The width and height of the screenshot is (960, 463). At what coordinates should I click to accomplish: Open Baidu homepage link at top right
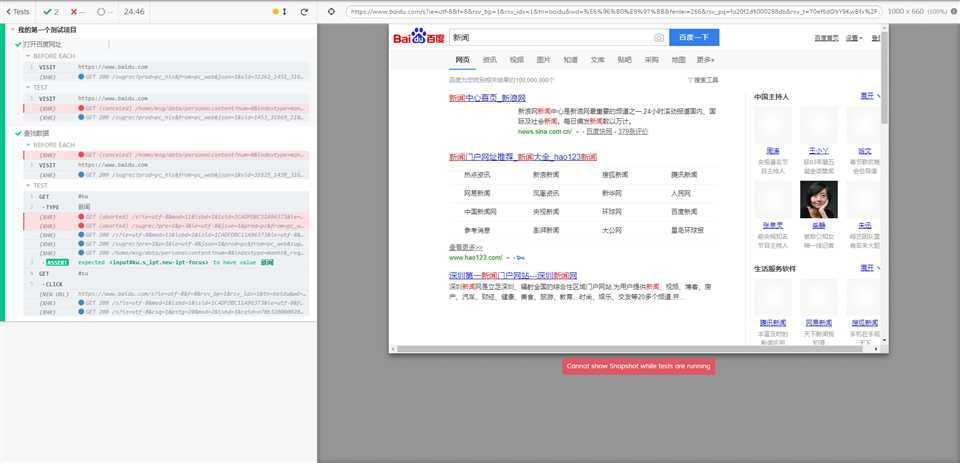coord(827,38)
